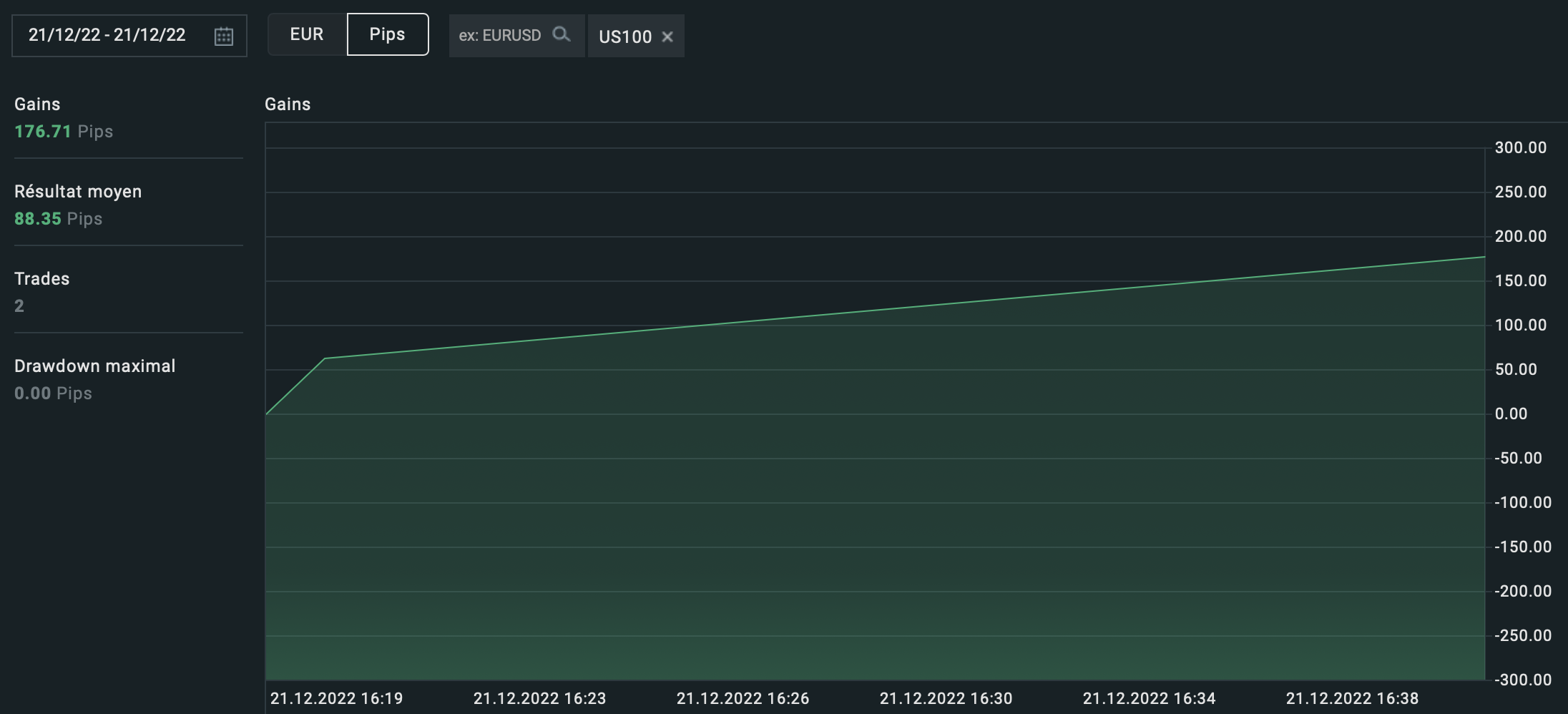1568x714 pixels.
Task: Open the calendar date picker icon
Action: tap(224, 36)
